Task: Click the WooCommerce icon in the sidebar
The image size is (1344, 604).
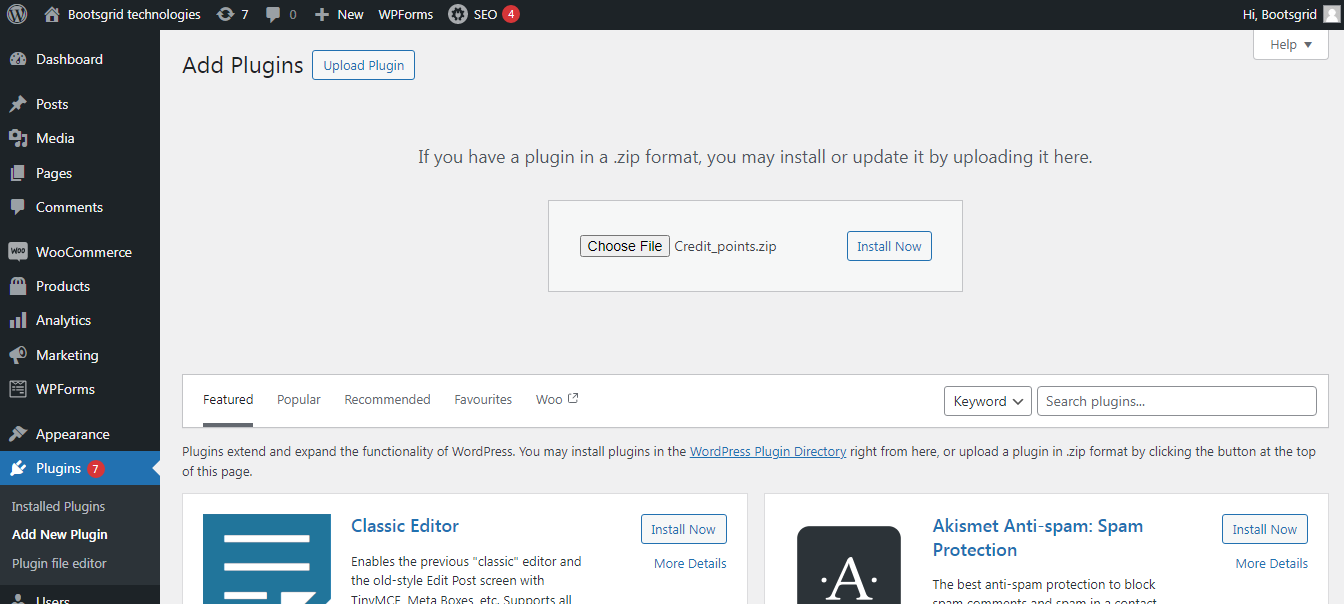Action: tap(17, 252)
